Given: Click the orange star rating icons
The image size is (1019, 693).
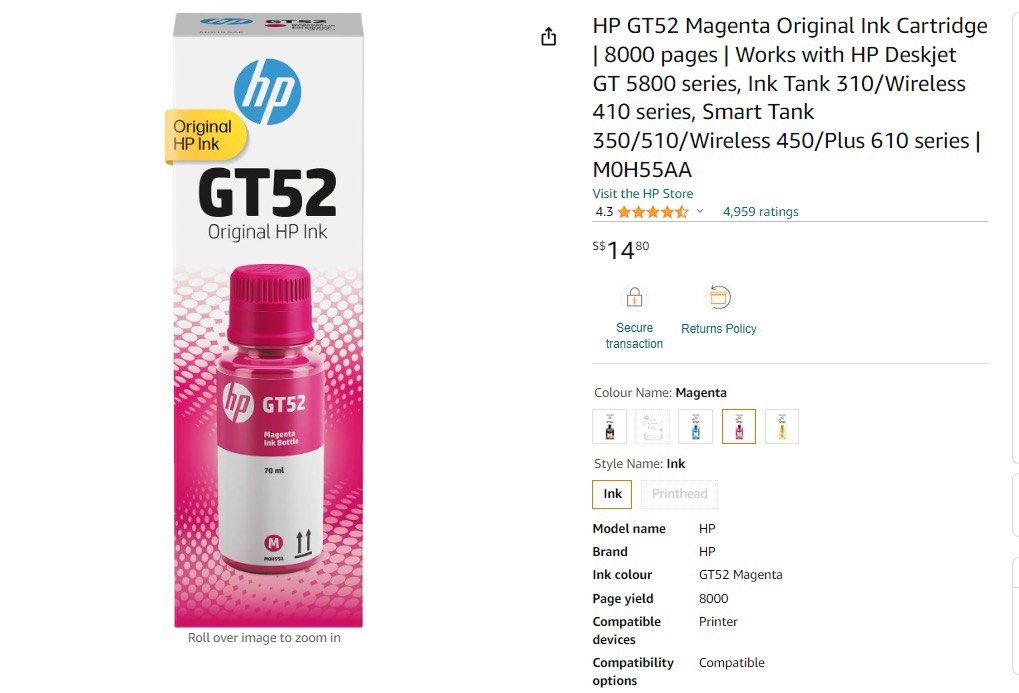Looking at the screenshot, I should (x=652, y=211).
